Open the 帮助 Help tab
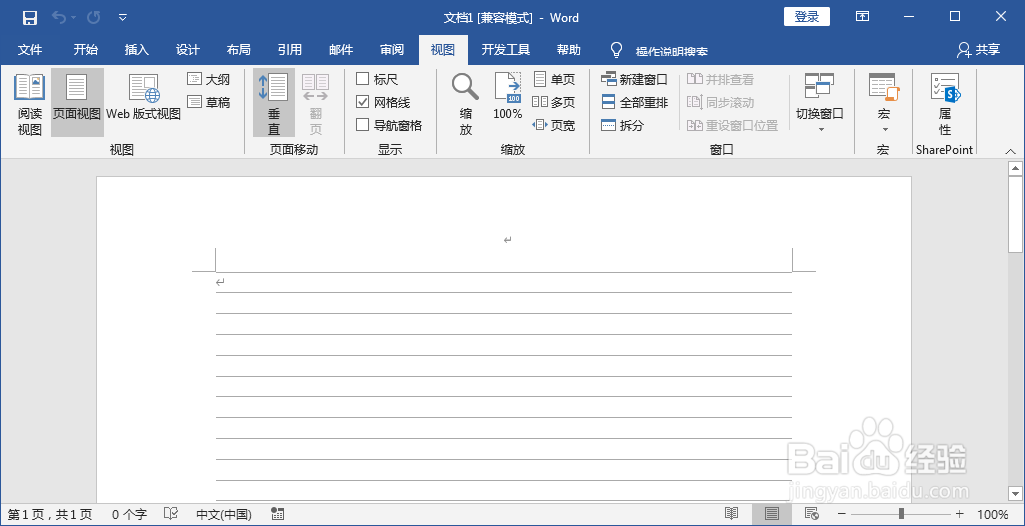 tap(568, 50)
